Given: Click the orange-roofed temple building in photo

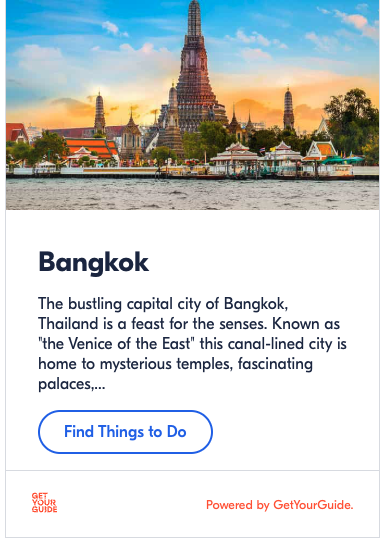Looking at the screenshot, I should [91, 147].
